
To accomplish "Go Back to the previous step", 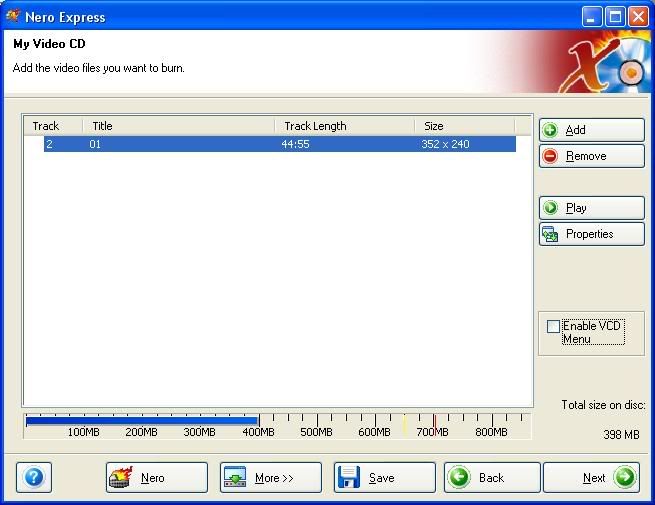I will pos(492,477).
